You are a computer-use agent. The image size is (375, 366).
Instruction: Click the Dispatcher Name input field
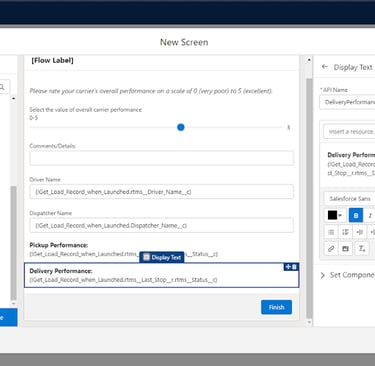pyautogui.click(x=161, y=225)
